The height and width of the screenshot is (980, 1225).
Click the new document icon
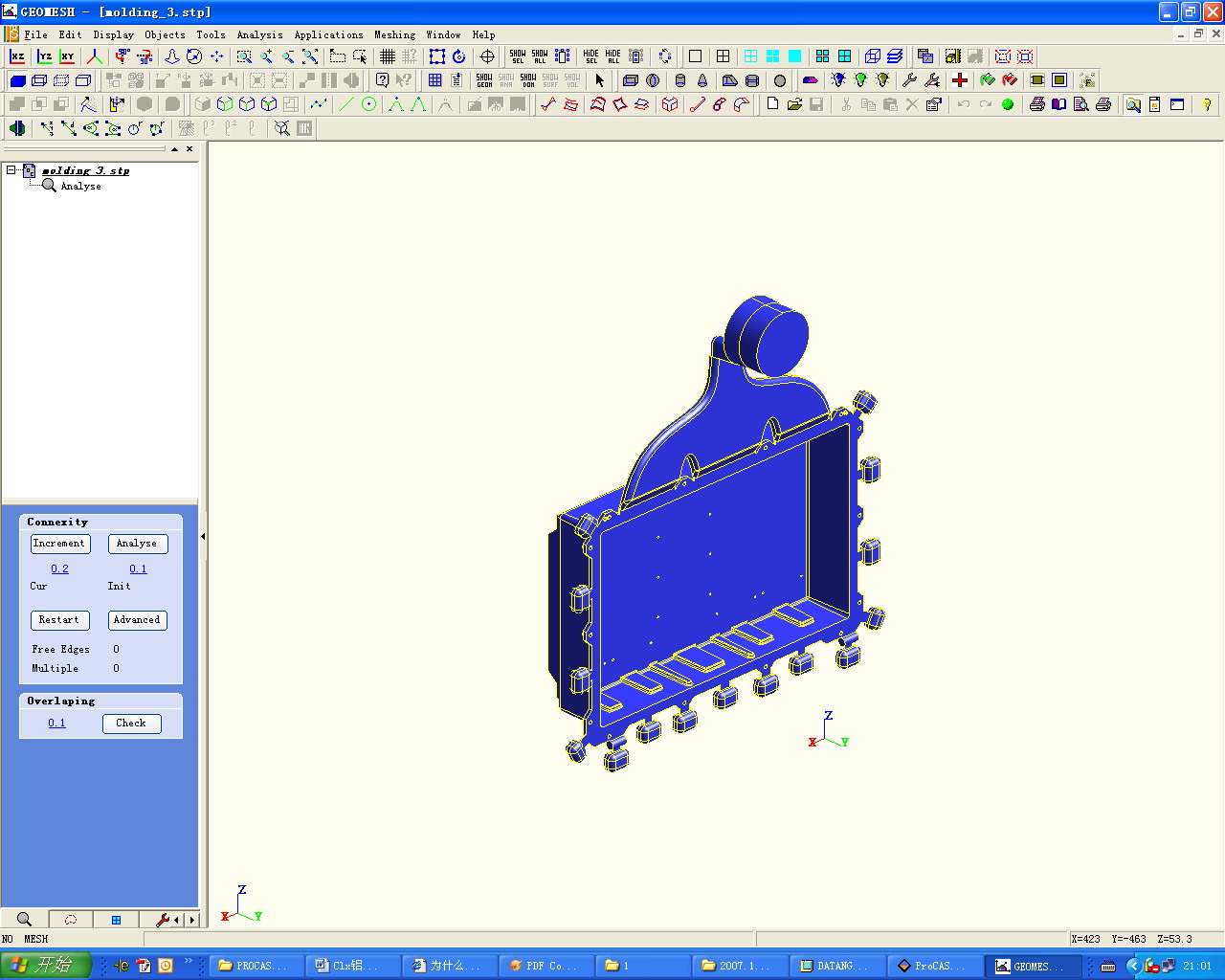pos(772,104)
